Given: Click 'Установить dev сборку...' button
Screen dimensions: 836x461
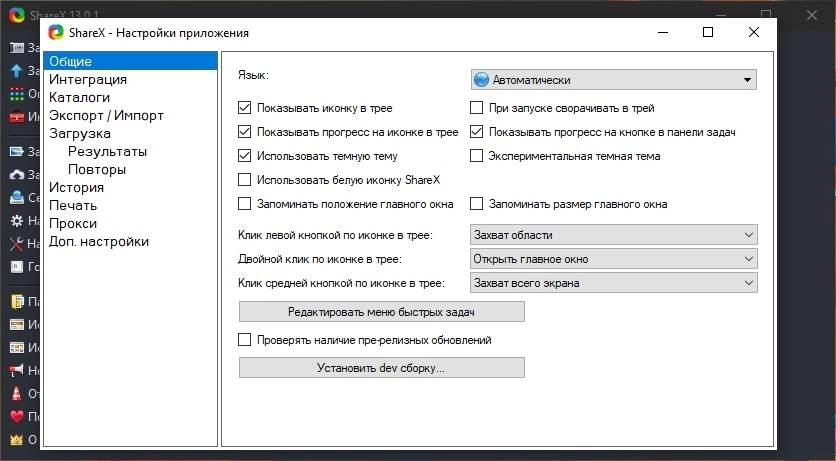Looking at the screenshot, I should (x=382, y=368).
